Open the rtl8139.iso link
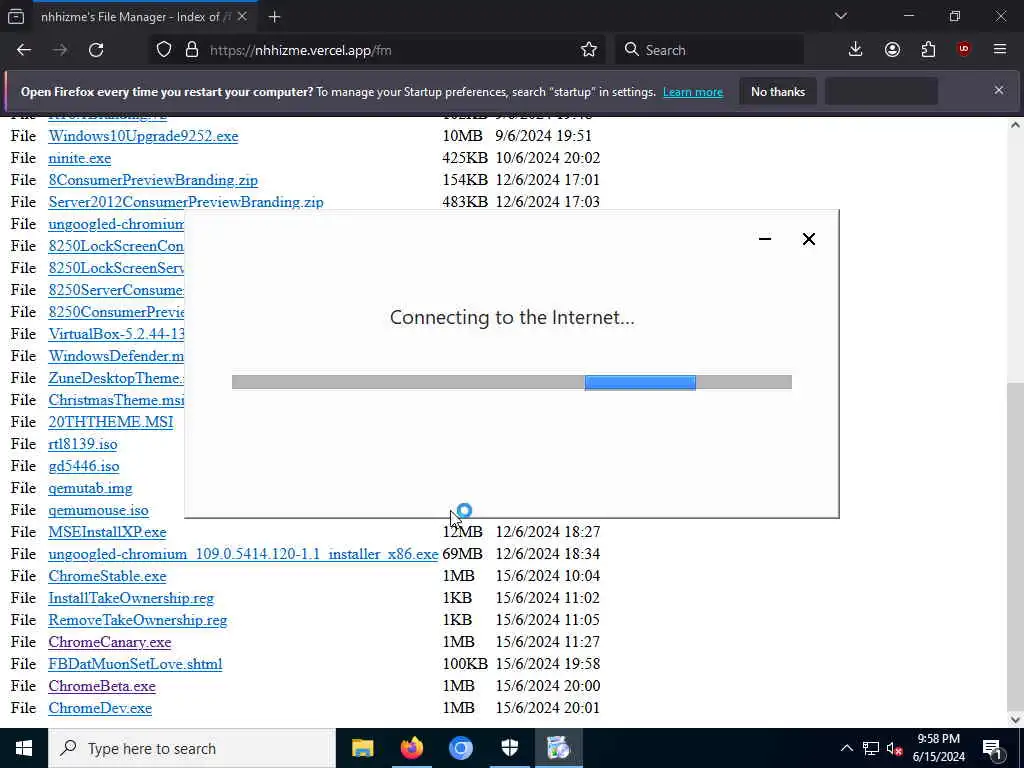Screen dimensions: 1024x768 [82, 444]
